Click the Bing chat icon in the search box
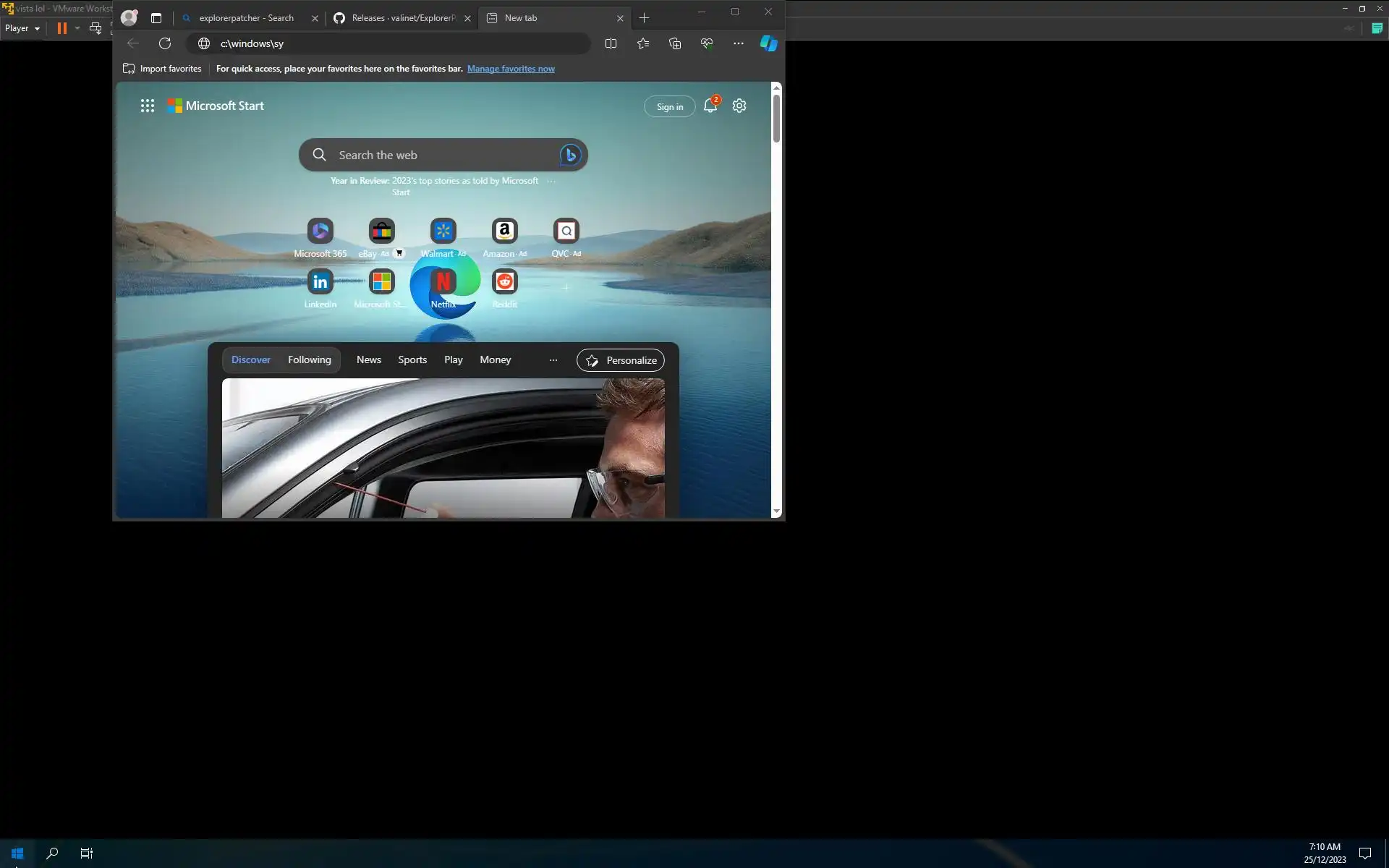 click(570, 155)
